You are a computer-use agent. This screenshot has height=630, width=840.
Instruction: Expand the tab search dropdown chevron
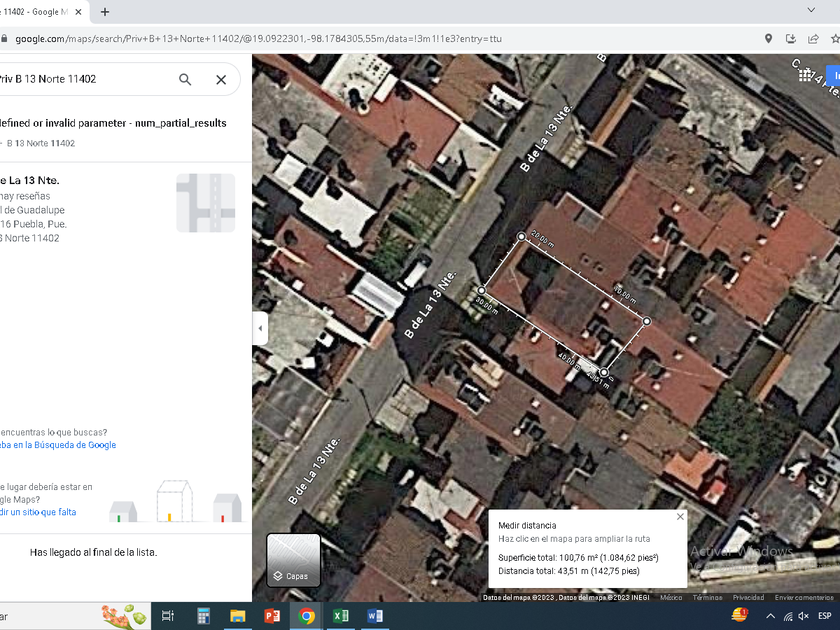(x=810, y=10)
